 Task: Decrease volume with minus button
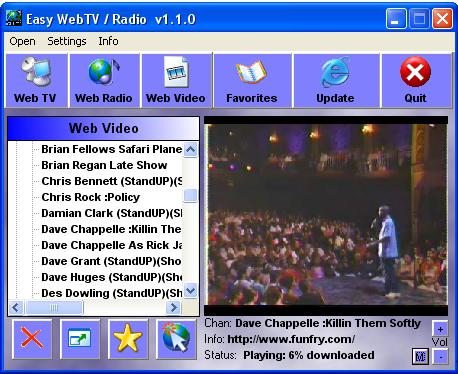440,357
